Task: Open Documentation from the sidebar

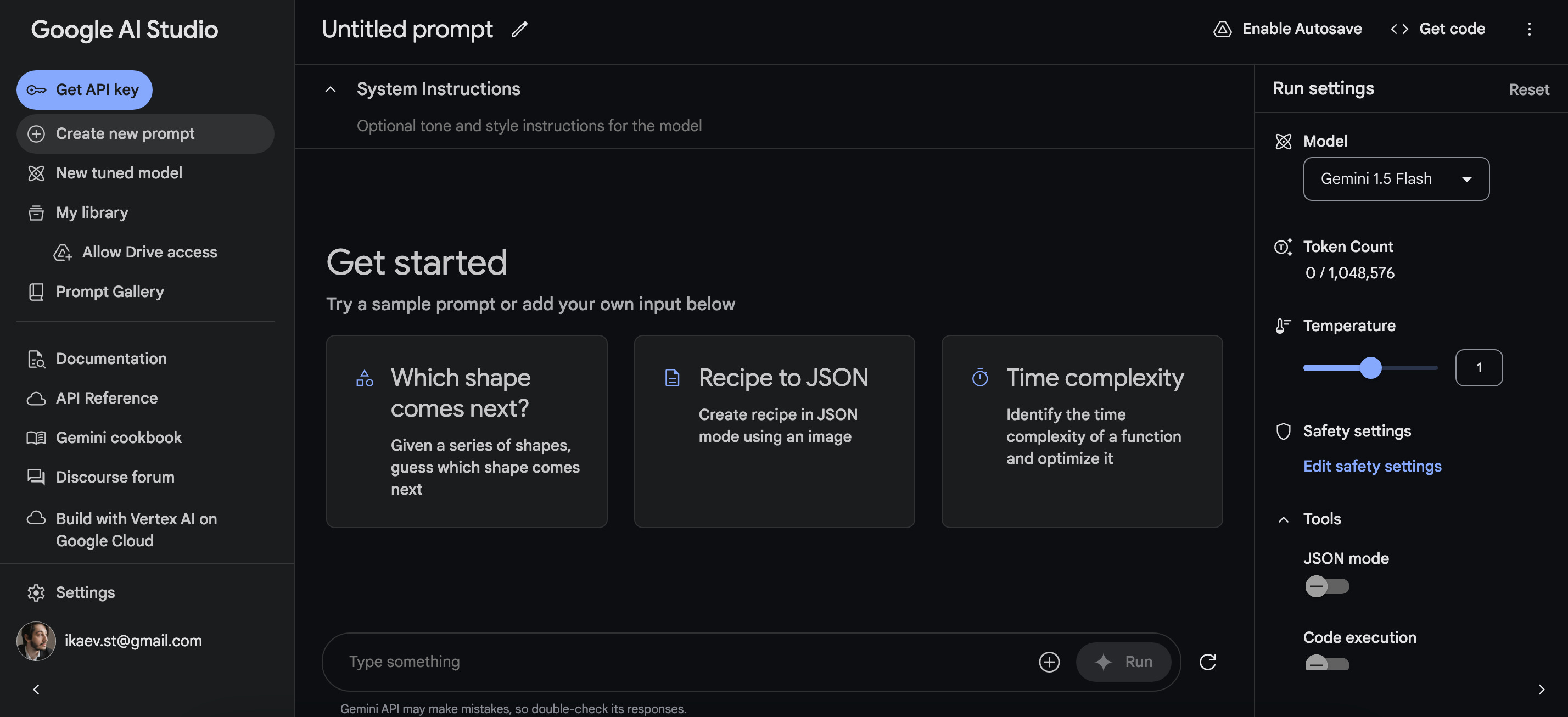Action: [145, 359]
